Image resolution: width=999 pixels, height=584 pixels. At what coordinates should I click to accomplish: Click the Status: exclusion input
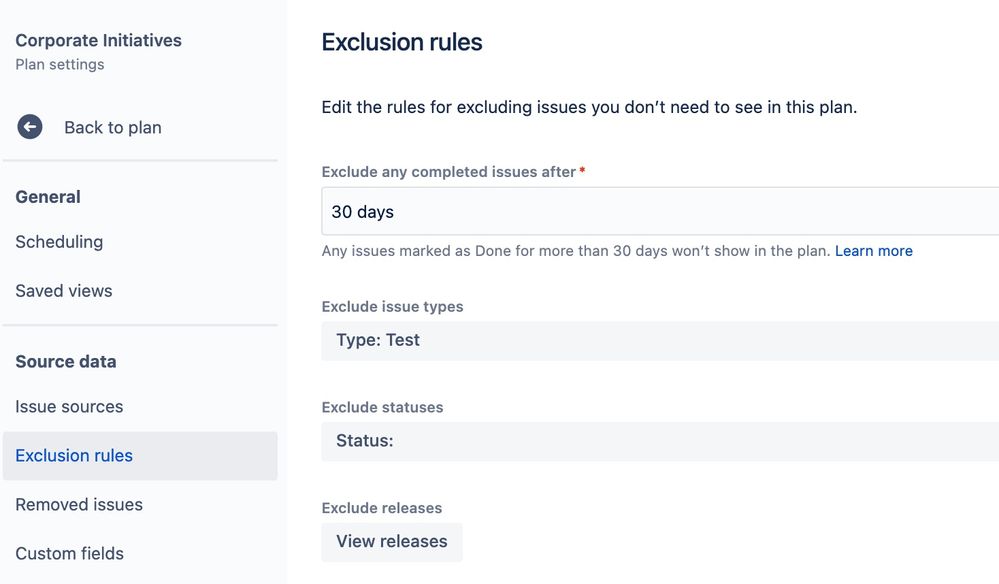[x=362, y=441]
